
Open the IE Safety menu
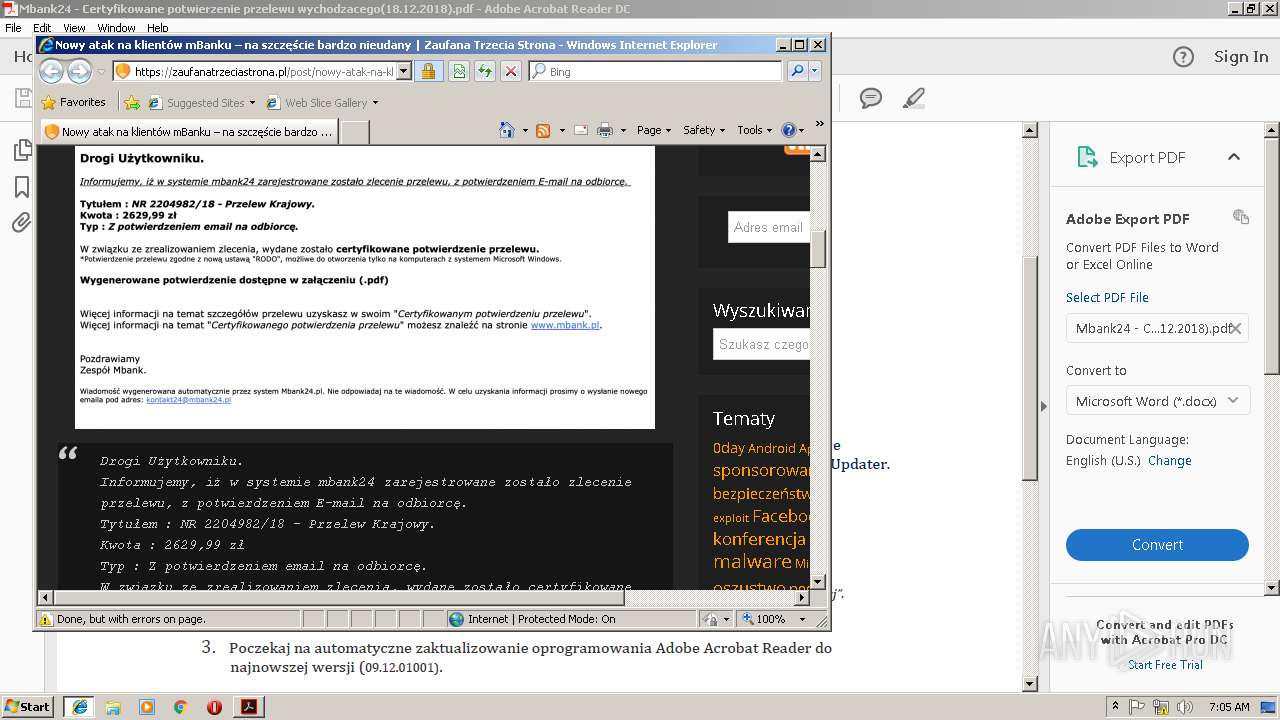704,130
